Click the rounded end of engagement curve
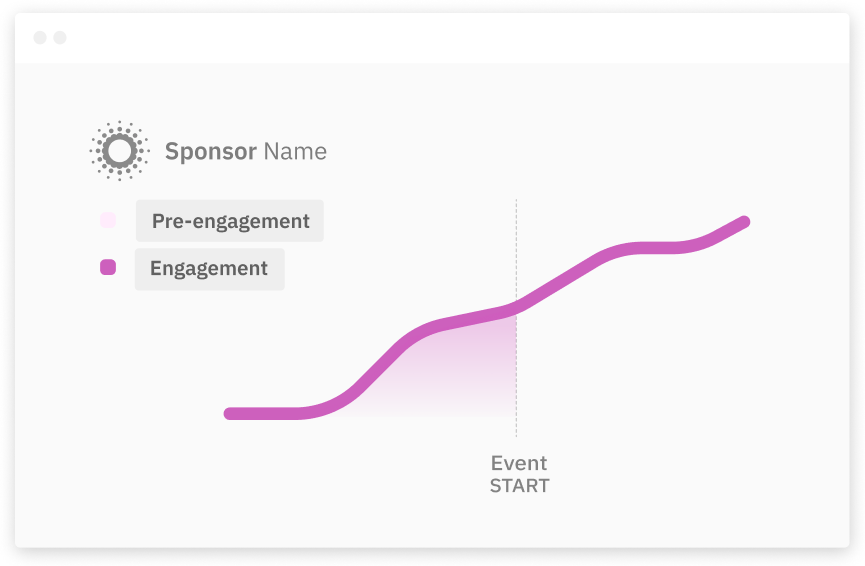The image size is (865, 566). [x=744, y=222]
